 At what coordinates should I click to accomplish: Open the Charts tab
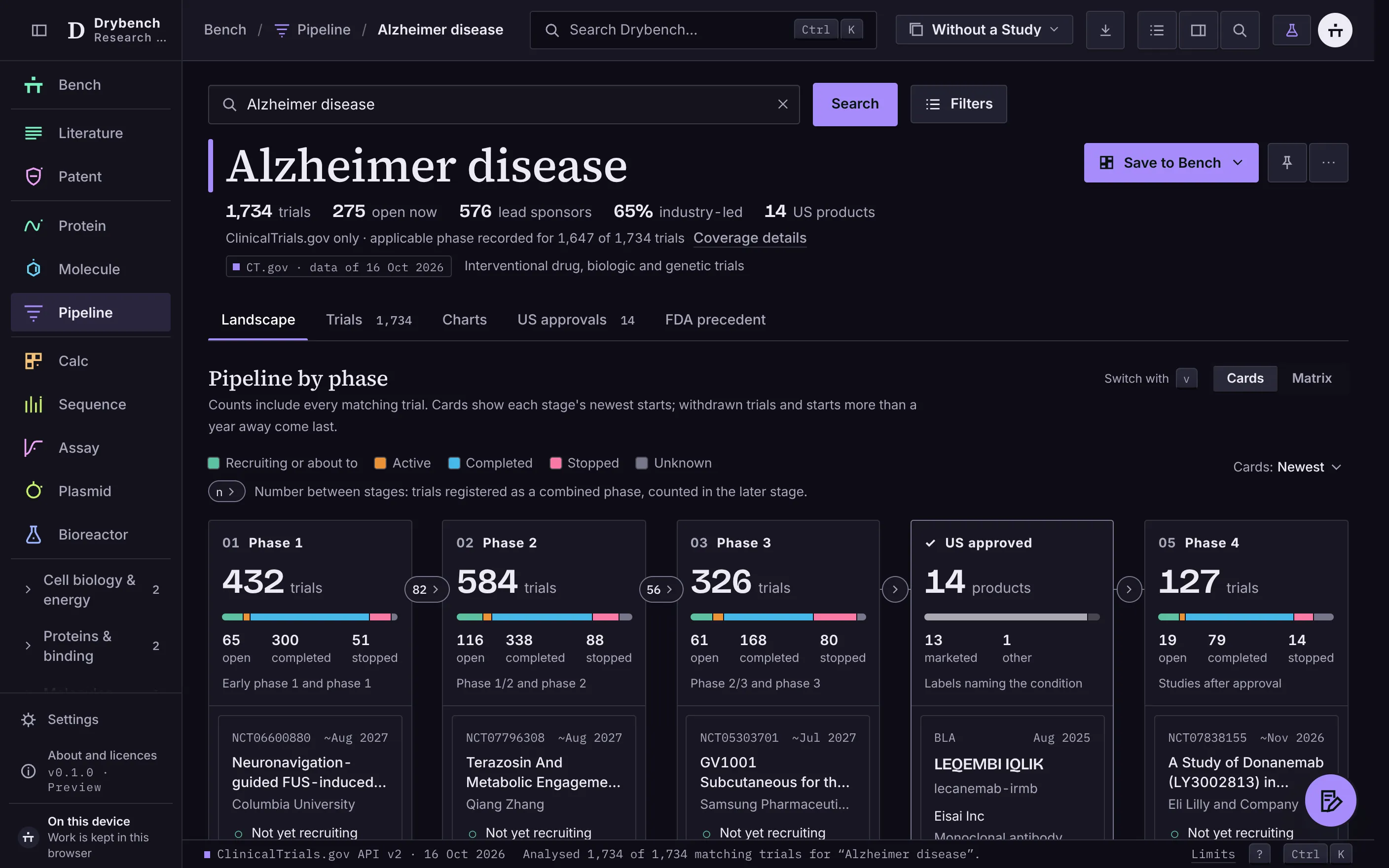(464, 320)
